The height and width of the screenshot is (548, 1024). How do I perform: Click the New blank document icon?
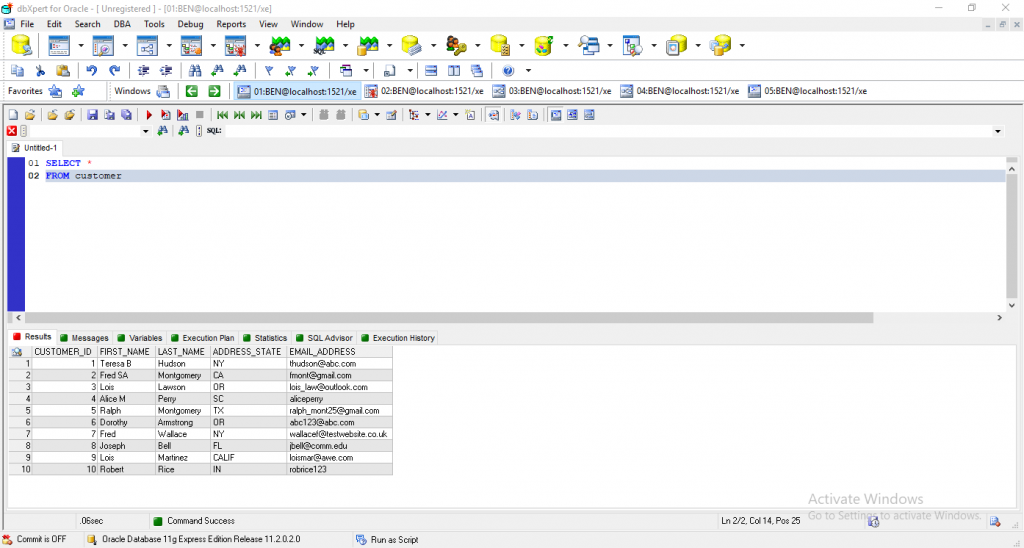tap(14, 115)
